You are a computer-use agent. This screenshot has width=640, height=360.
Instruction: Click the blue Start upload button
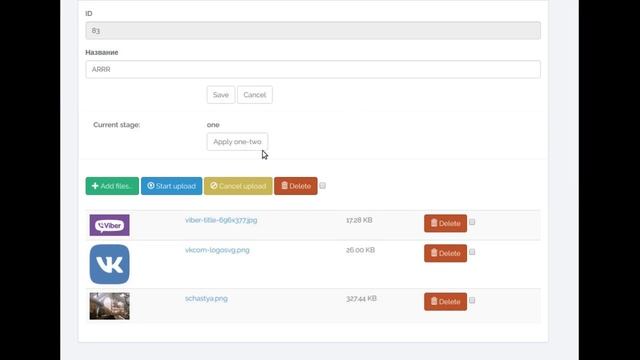(x=171, y=186)
